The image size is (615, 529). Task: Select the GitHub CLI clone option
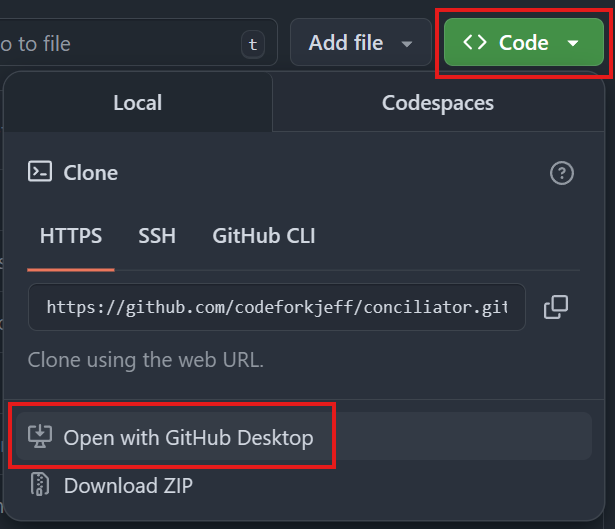[x=264, y=236]
